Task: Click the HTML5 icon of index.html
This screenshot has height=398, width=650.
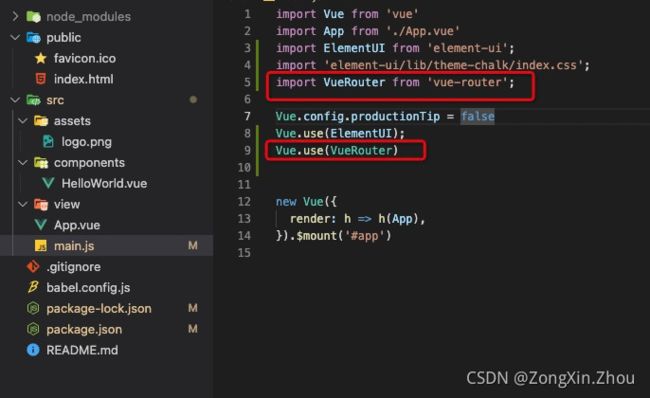Action: coord(41,79)
